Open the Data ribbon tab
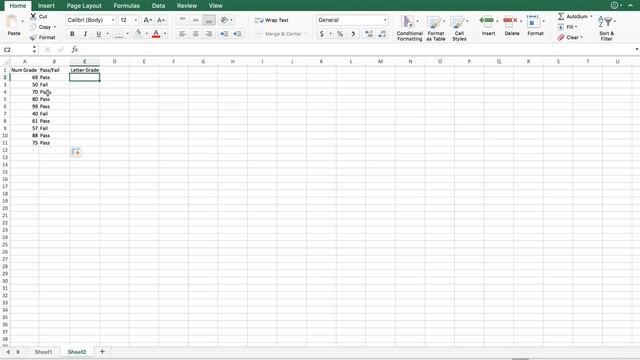640x360 pixels. click(158, 6)
